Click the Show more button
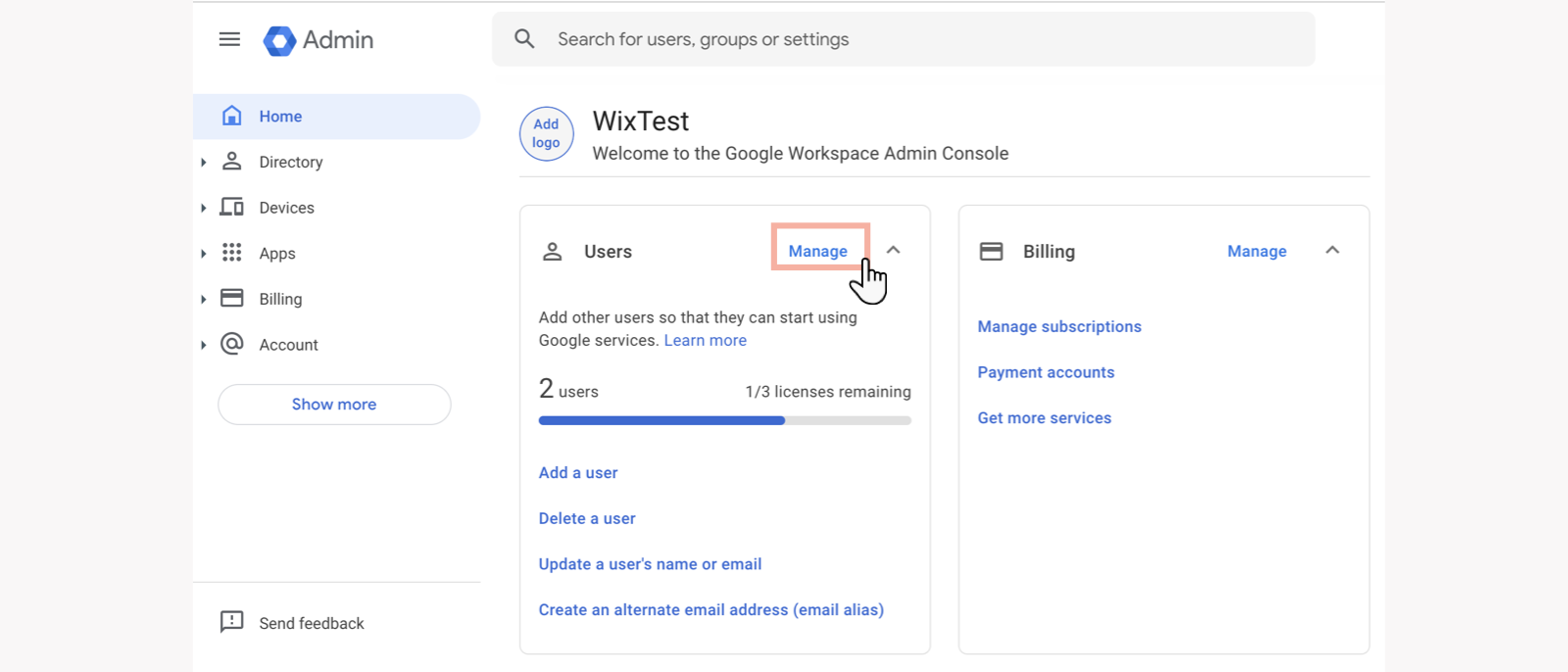This screenshot has width=1568, height=672. tap(334, 405)
